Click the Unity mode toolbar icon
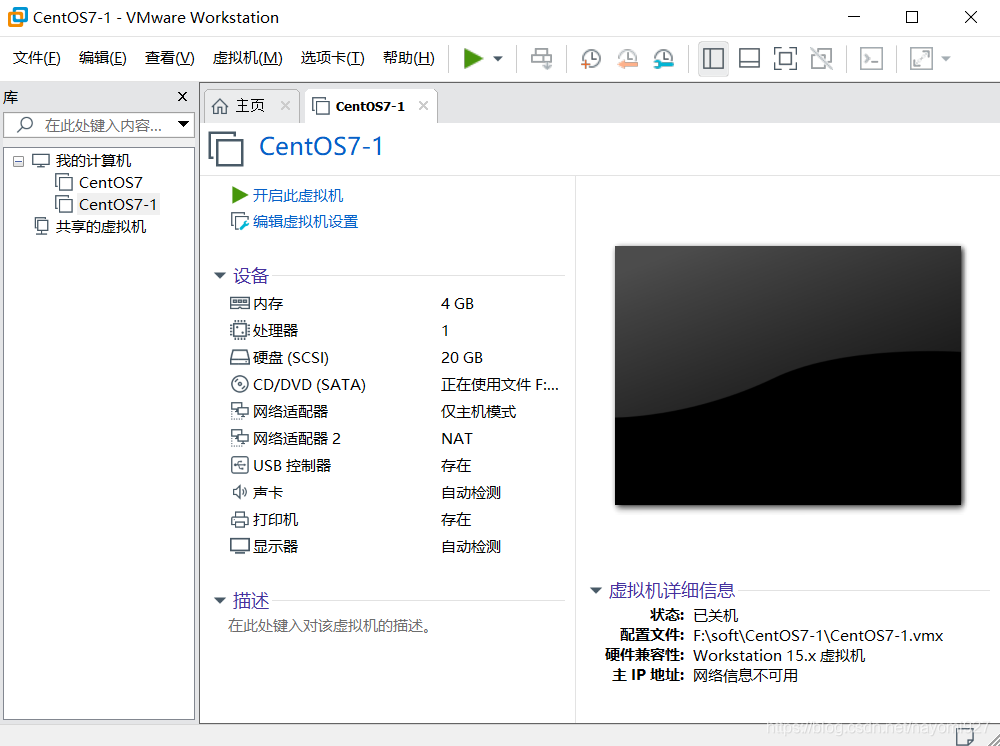 coord(821,59)
